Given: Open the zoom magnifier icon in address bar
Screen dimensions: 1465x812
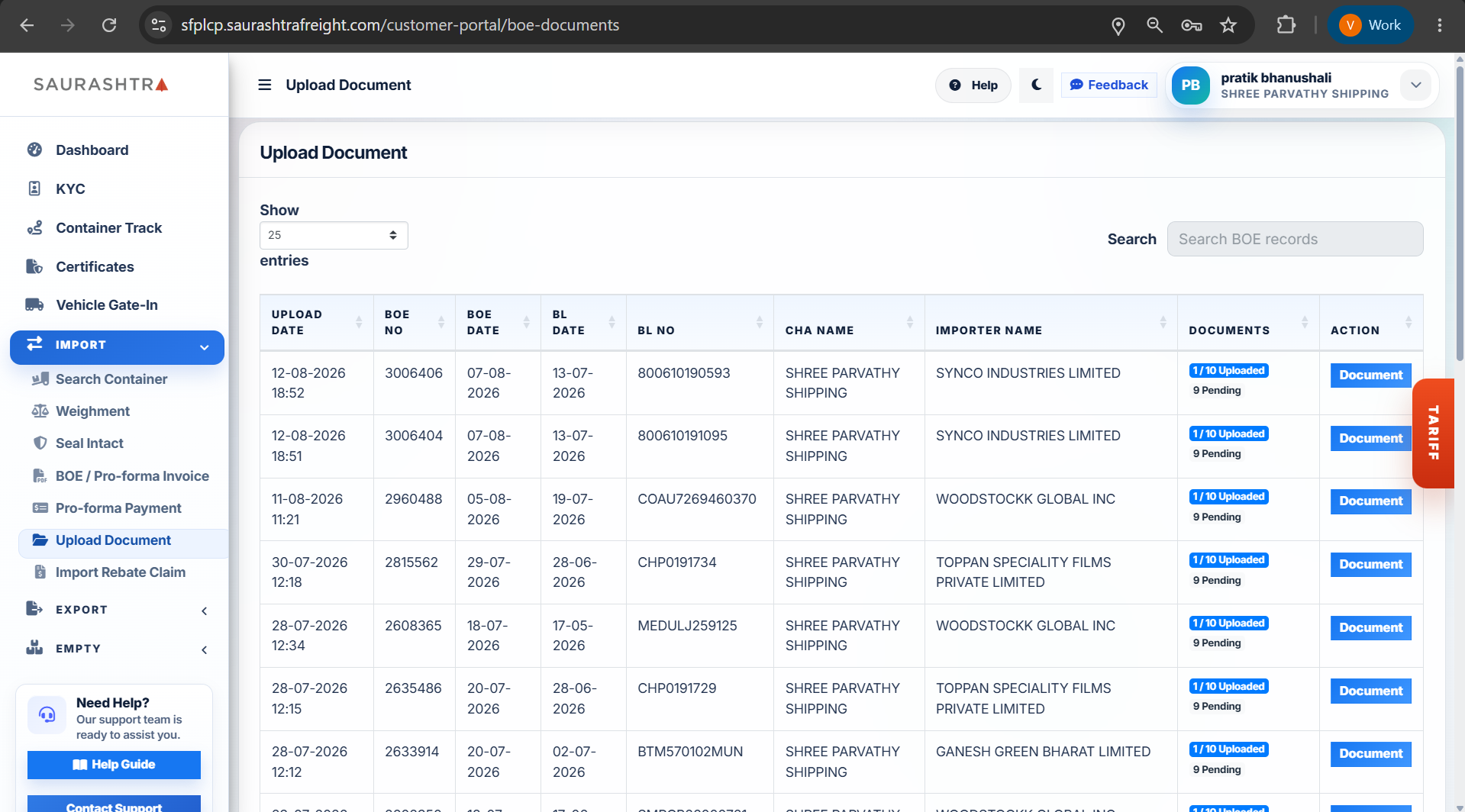Looking at the screenshot, I should [x=1155, y=25].
